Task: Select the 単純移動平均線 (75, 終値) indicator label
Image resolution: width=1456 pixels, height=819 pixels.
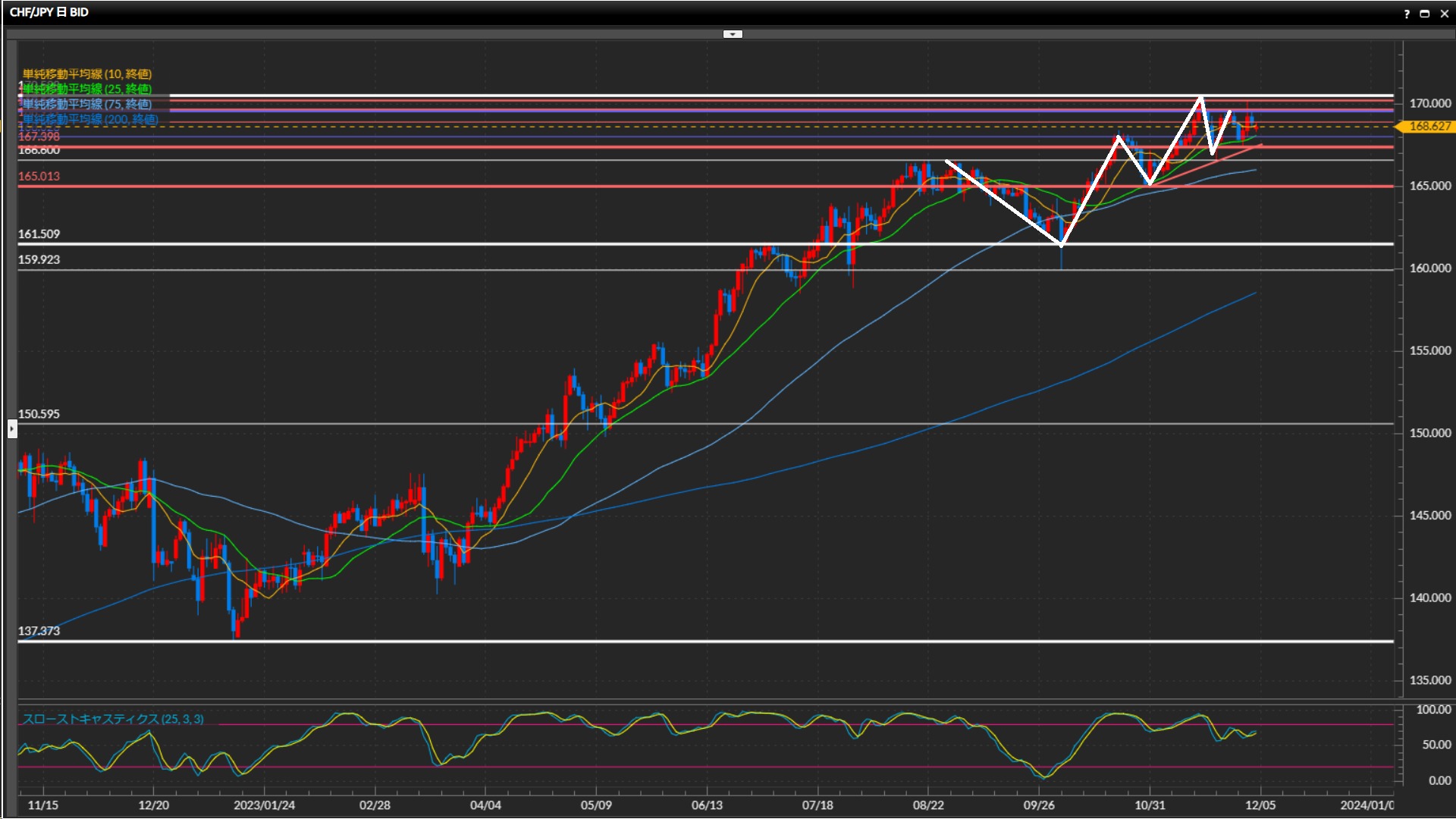Action: coord(87,104)
